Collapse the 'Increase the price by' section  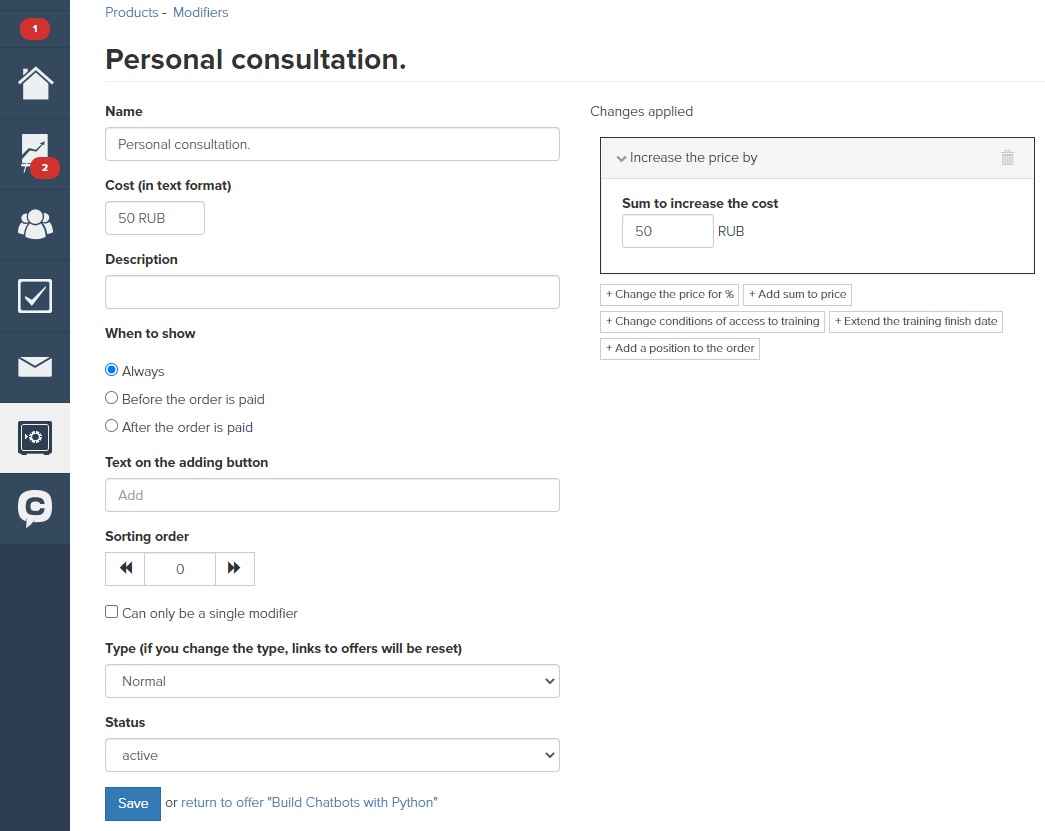click(621, 159)
